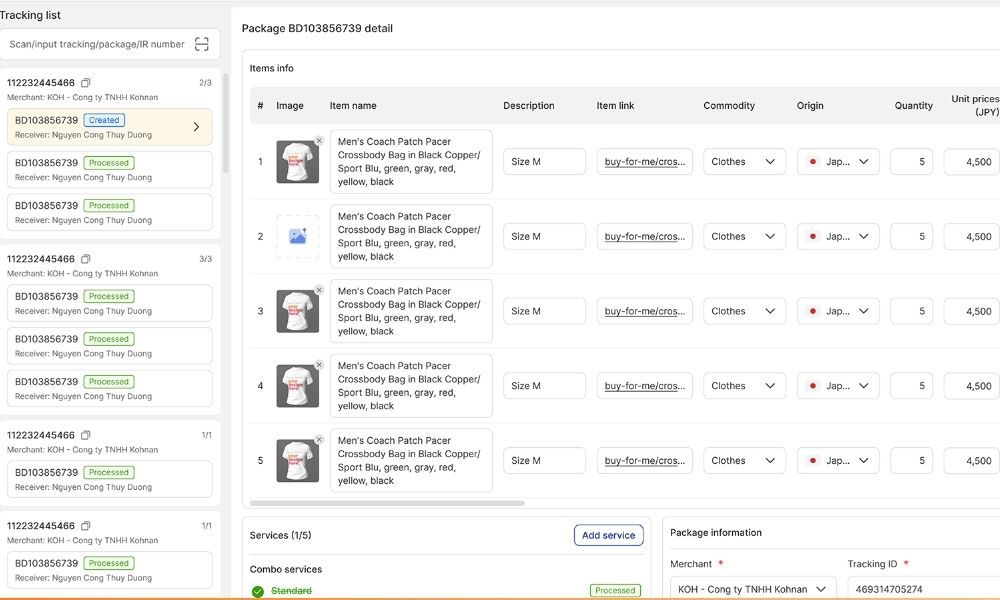Edit item name field in row 4
1000x600 pixels.
coord(411,386)
